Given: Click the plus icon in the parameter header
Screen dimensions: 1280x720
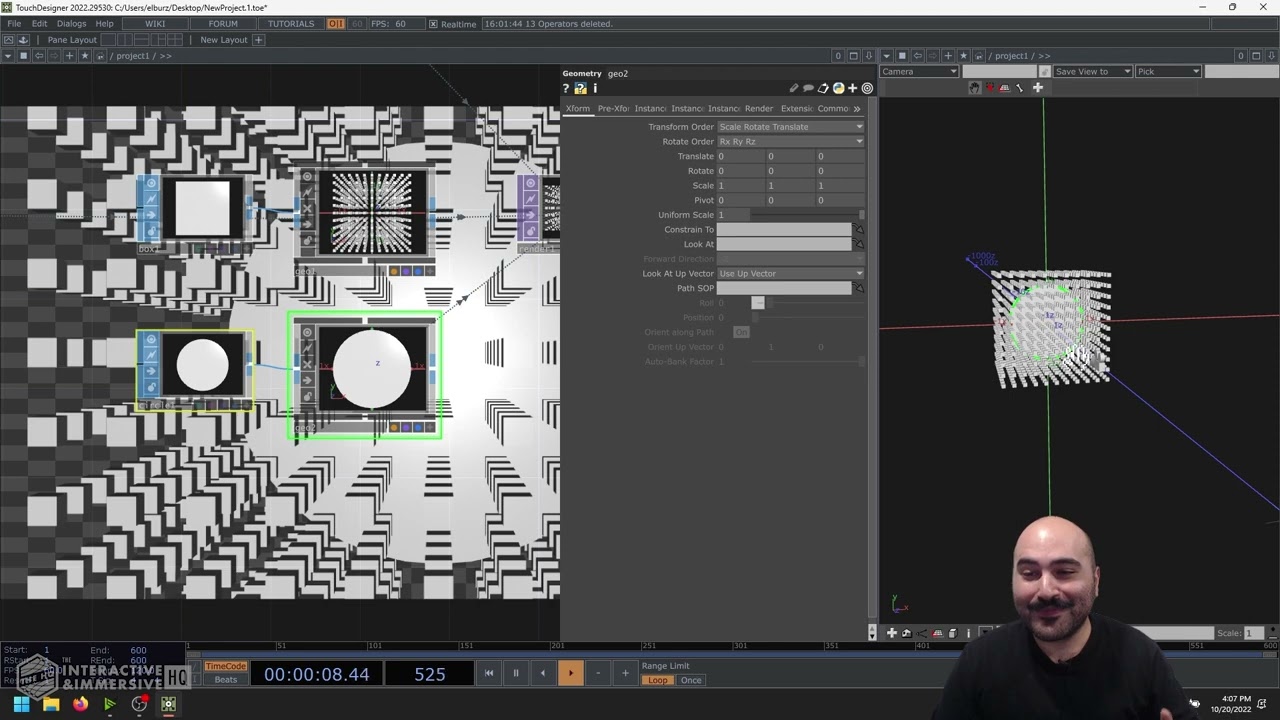Looking at the screenshot, I should pos(852,88).
